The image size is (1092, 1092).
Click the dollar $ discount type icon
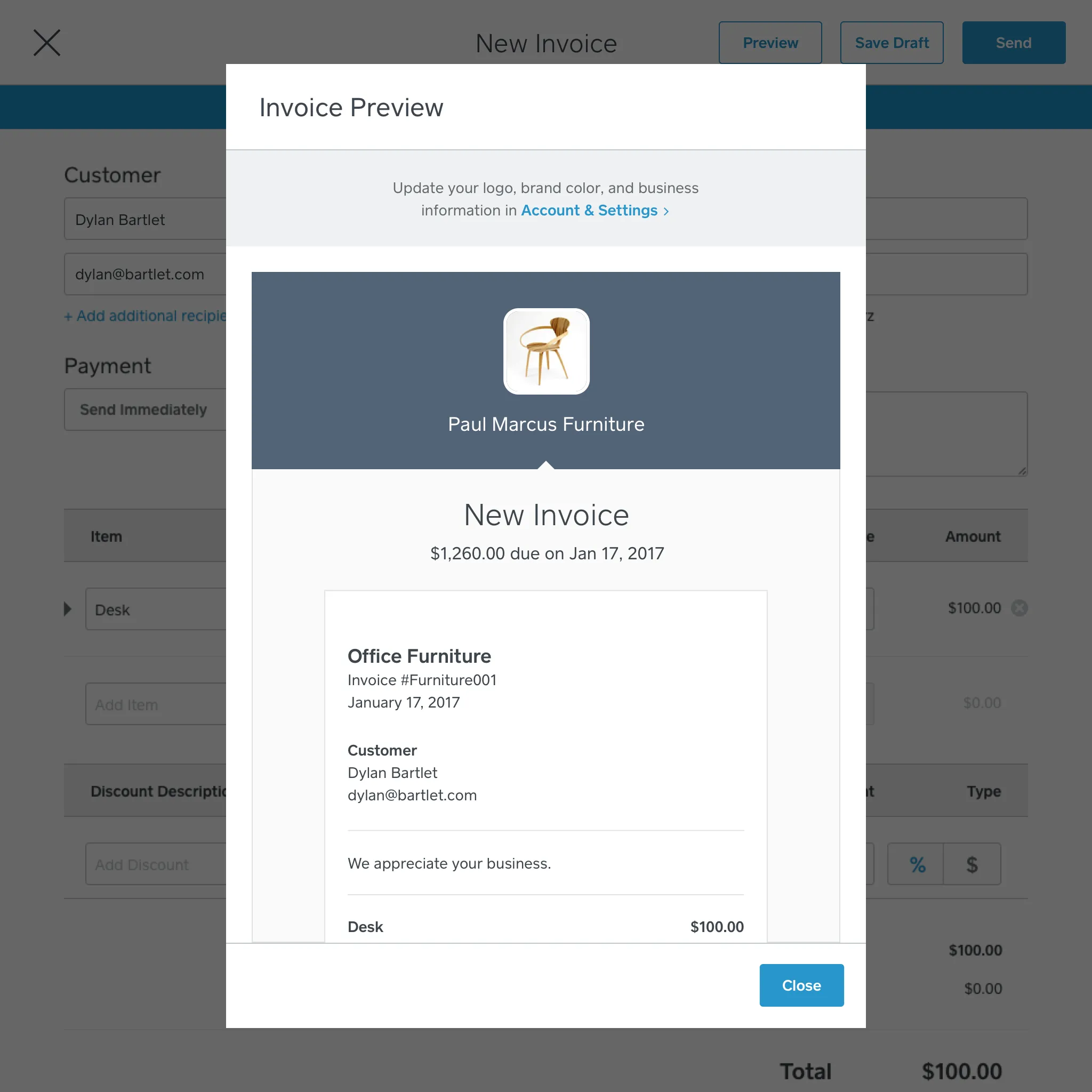click(x=971, y=864)
